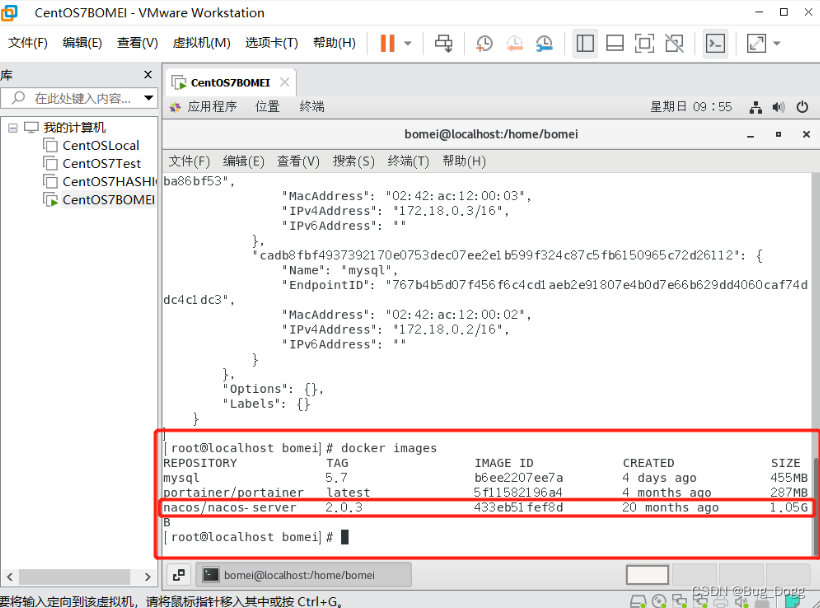
Task: Toggle the library sidebar view icon
Action: pyautogui.click(x=585, y=43)
